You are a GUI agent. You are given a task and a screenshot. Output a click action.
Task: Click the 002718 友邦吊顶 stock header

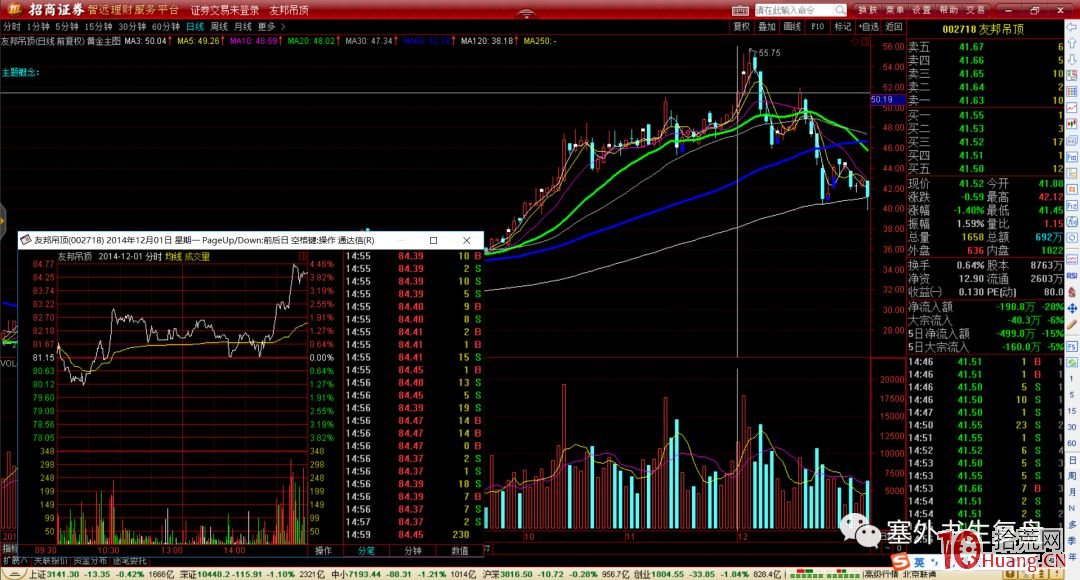tap(983, 29)
